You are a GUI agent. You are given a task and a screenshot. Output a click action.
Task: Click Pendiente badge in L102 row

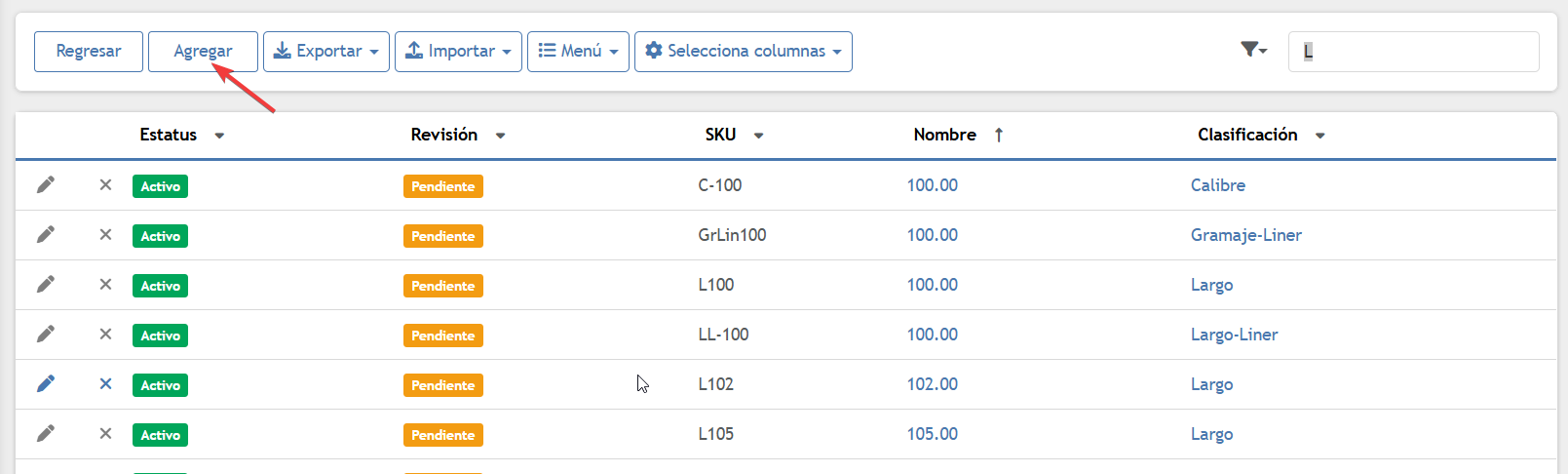443,385
